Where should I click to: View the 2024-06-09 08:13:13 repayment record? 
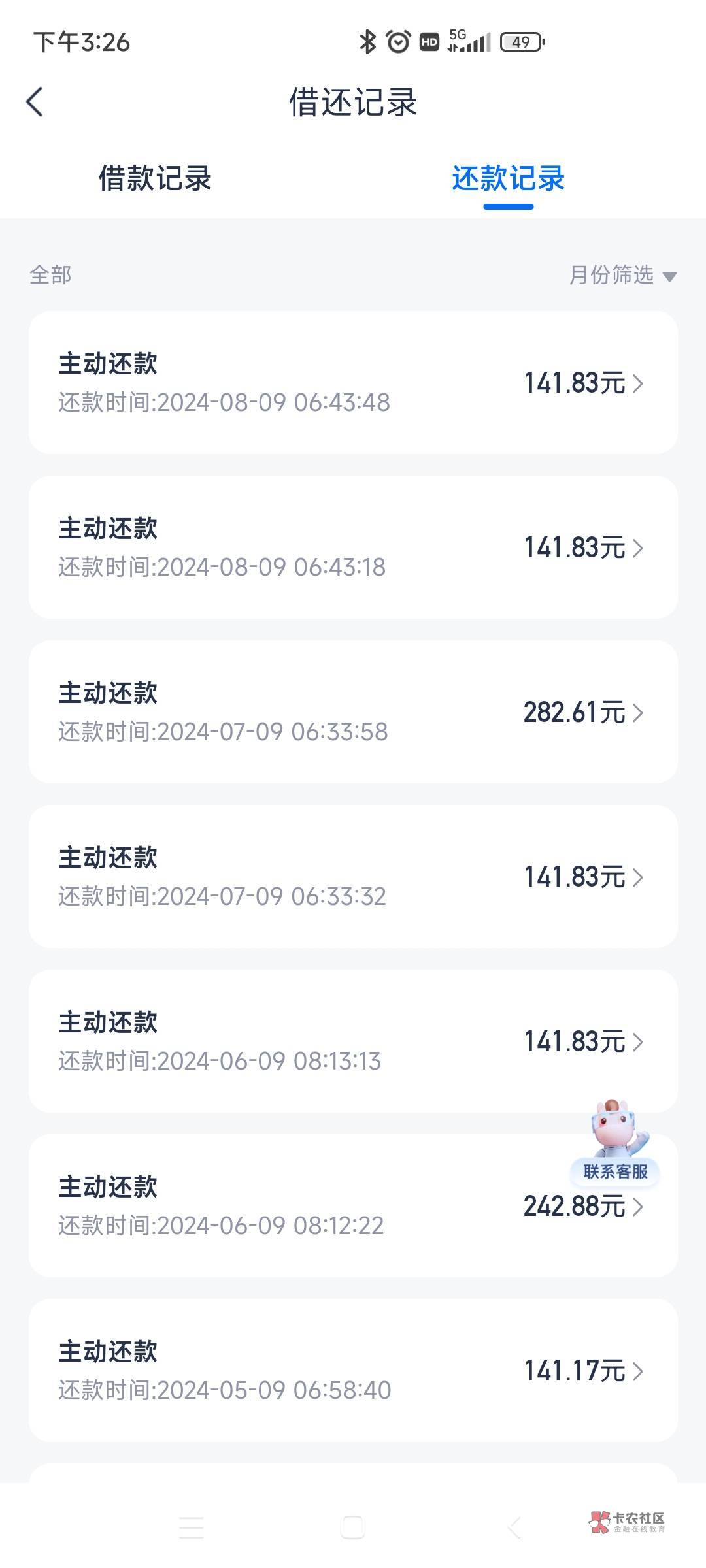pos(353,1041)
